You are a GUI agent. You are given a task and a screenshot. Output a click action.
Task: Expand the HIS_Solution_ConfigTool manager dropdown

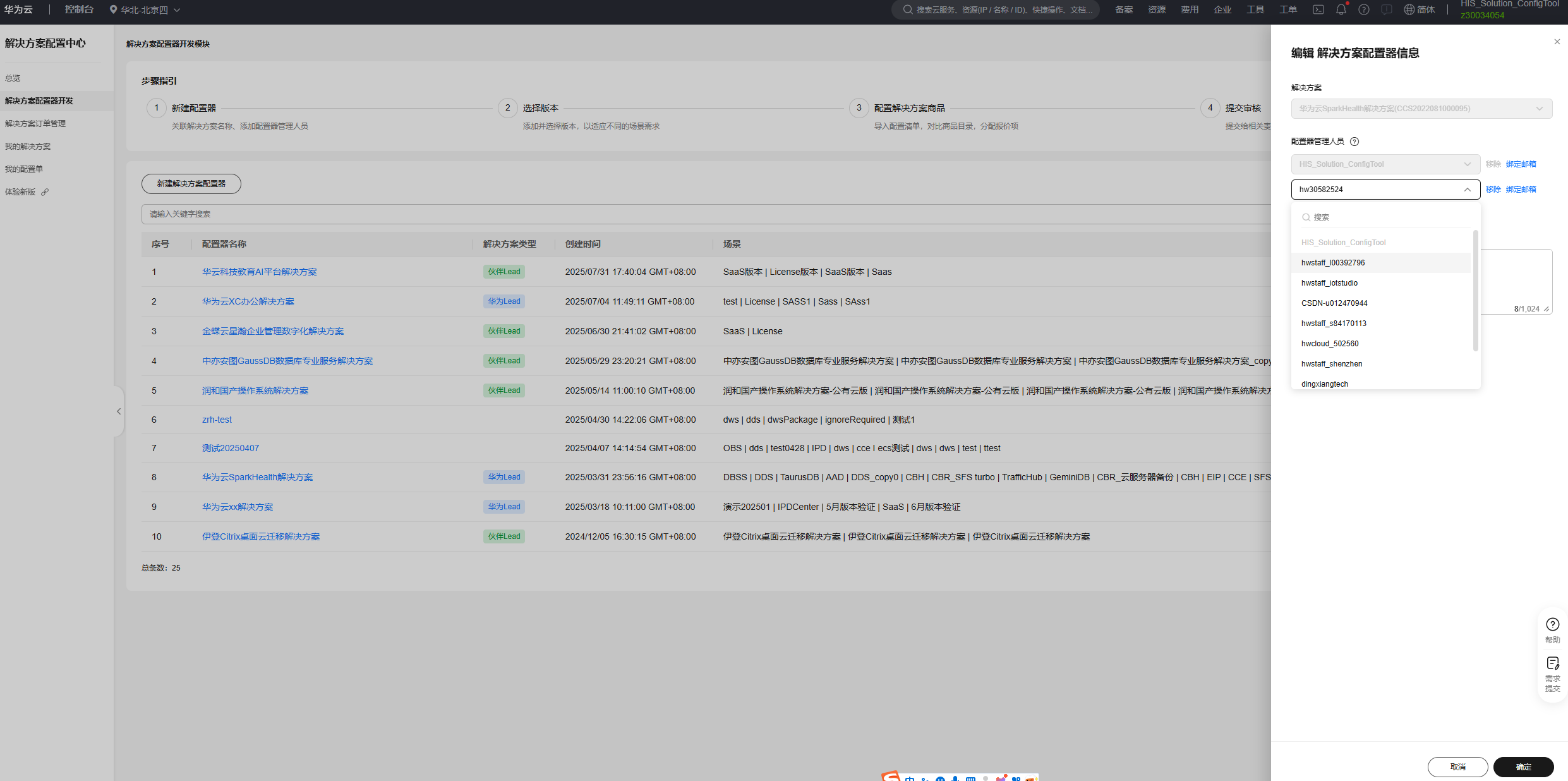coord(1385,164)
